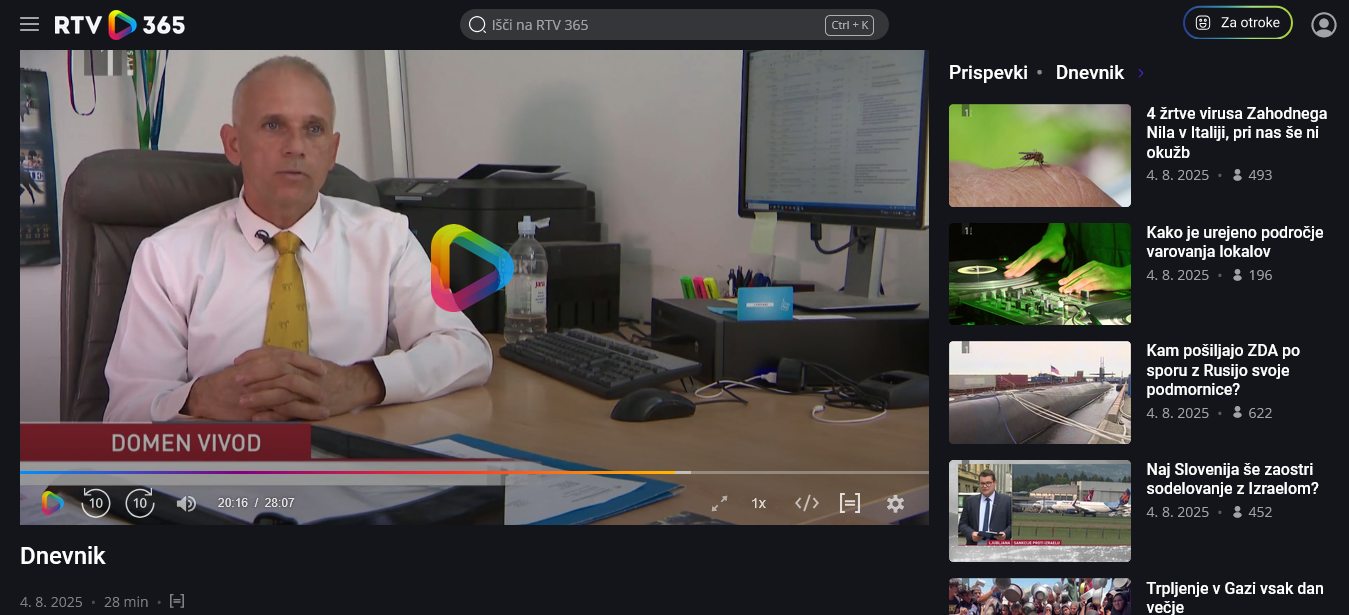Open player settings gear

tap(895, 503)
